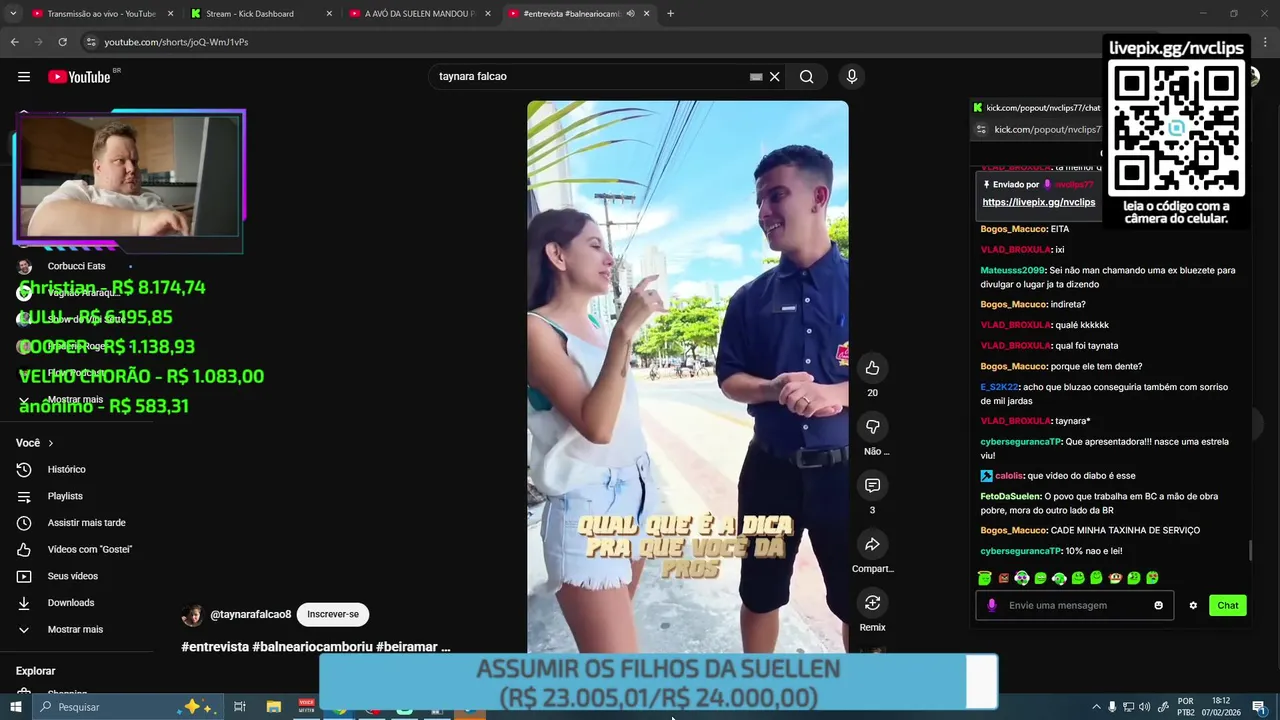Click the FetoDaSuelen username in chat
Viewport: 1280px width, 720px height.
pyautogui.click(x=1011, y=496)
